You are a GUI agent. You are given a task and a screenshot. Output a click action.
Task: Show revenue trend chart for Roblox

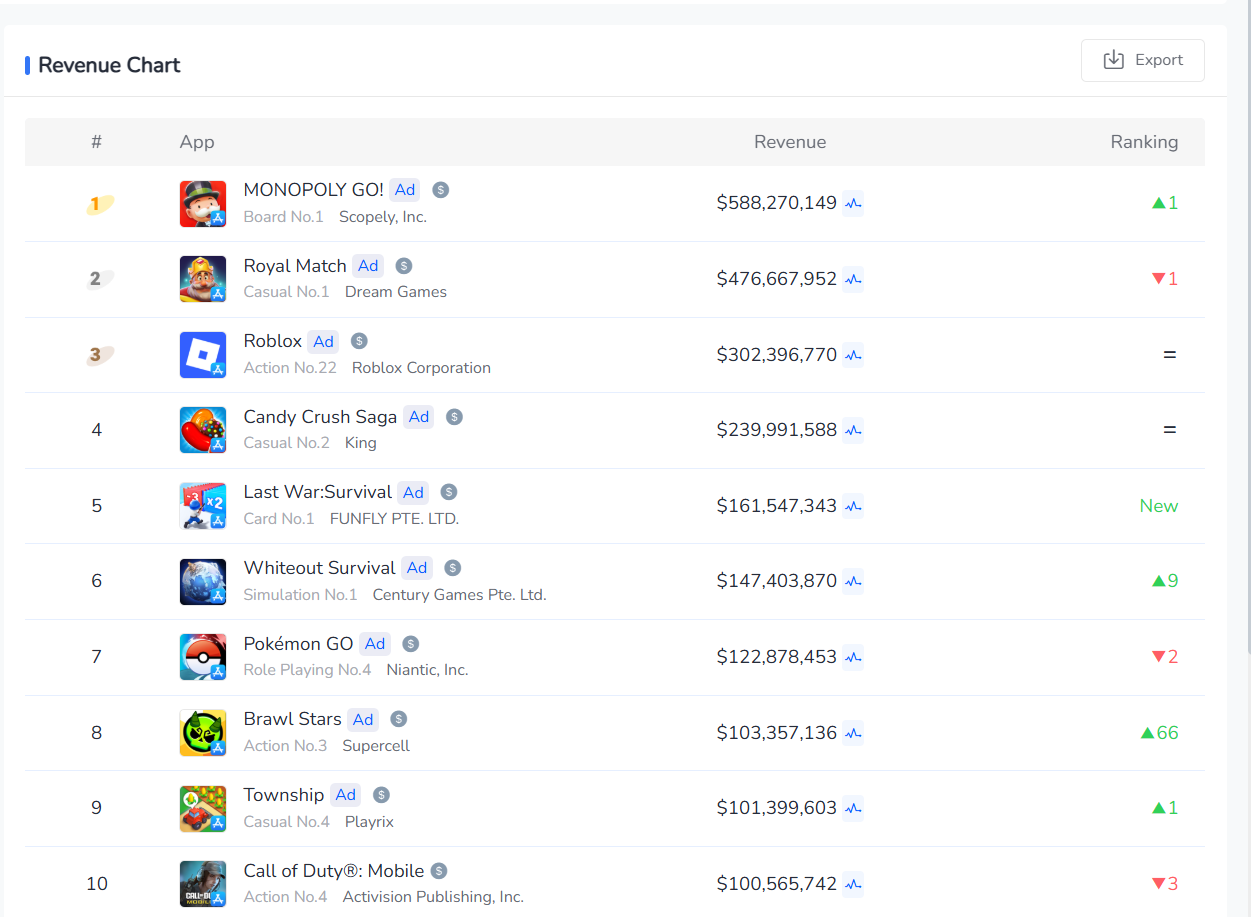tap(853, 355)
